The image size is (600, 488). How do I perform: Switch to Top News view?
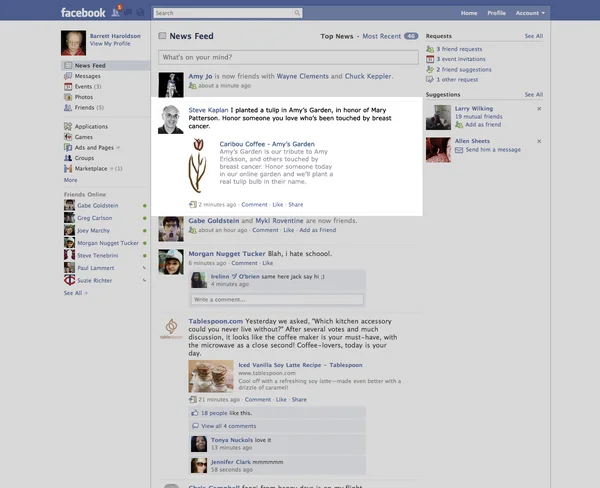337,36
